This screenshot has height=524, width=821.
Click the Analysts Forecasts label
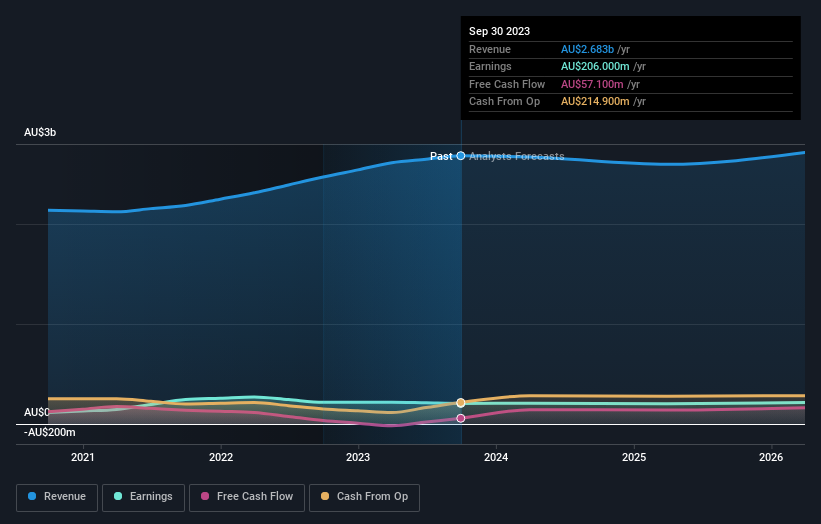pyautogui.click(x=517, y=156)
